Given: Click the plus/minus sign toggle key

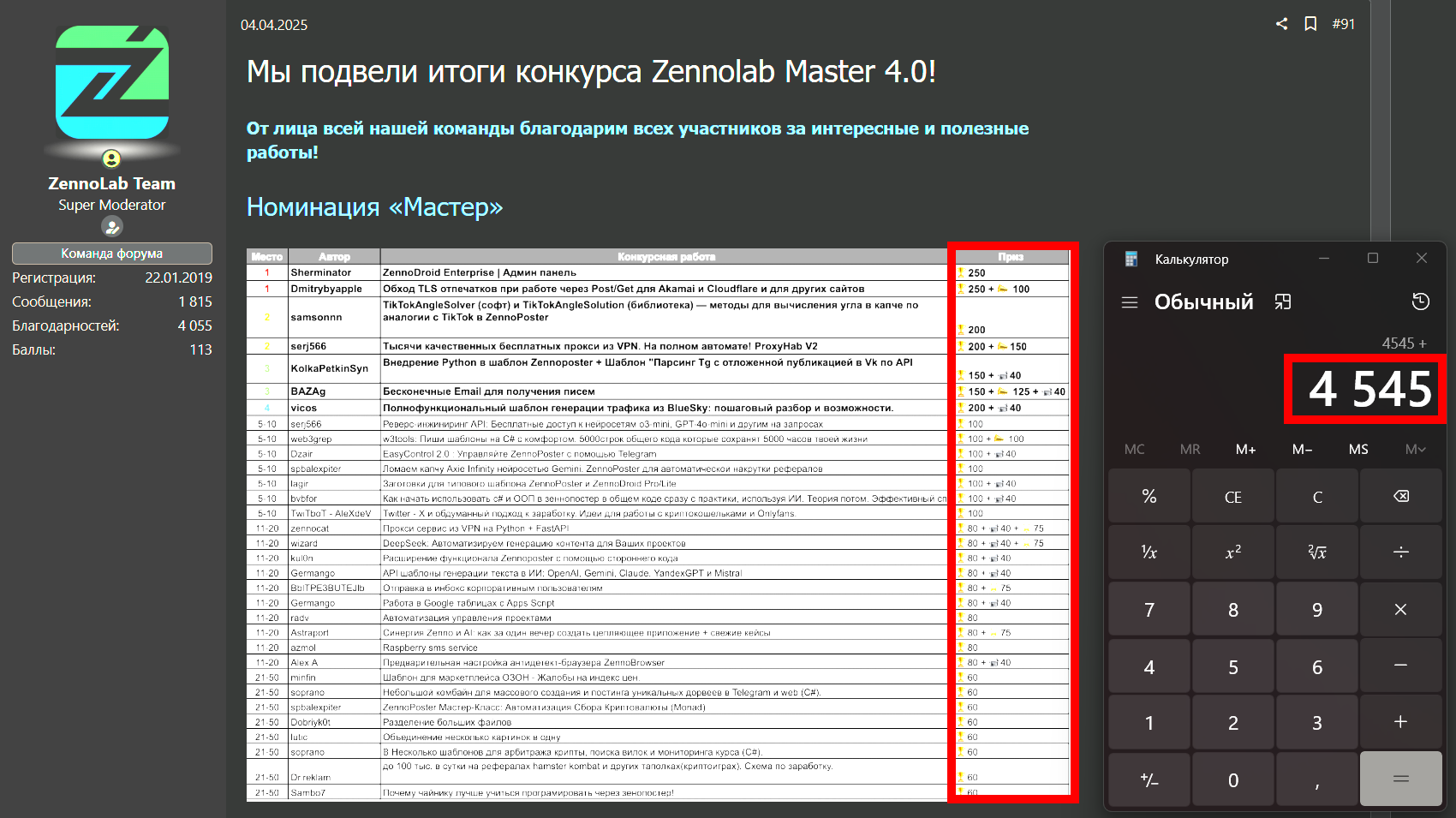Looking at the screenshot, I should [x=1149, y=779].
